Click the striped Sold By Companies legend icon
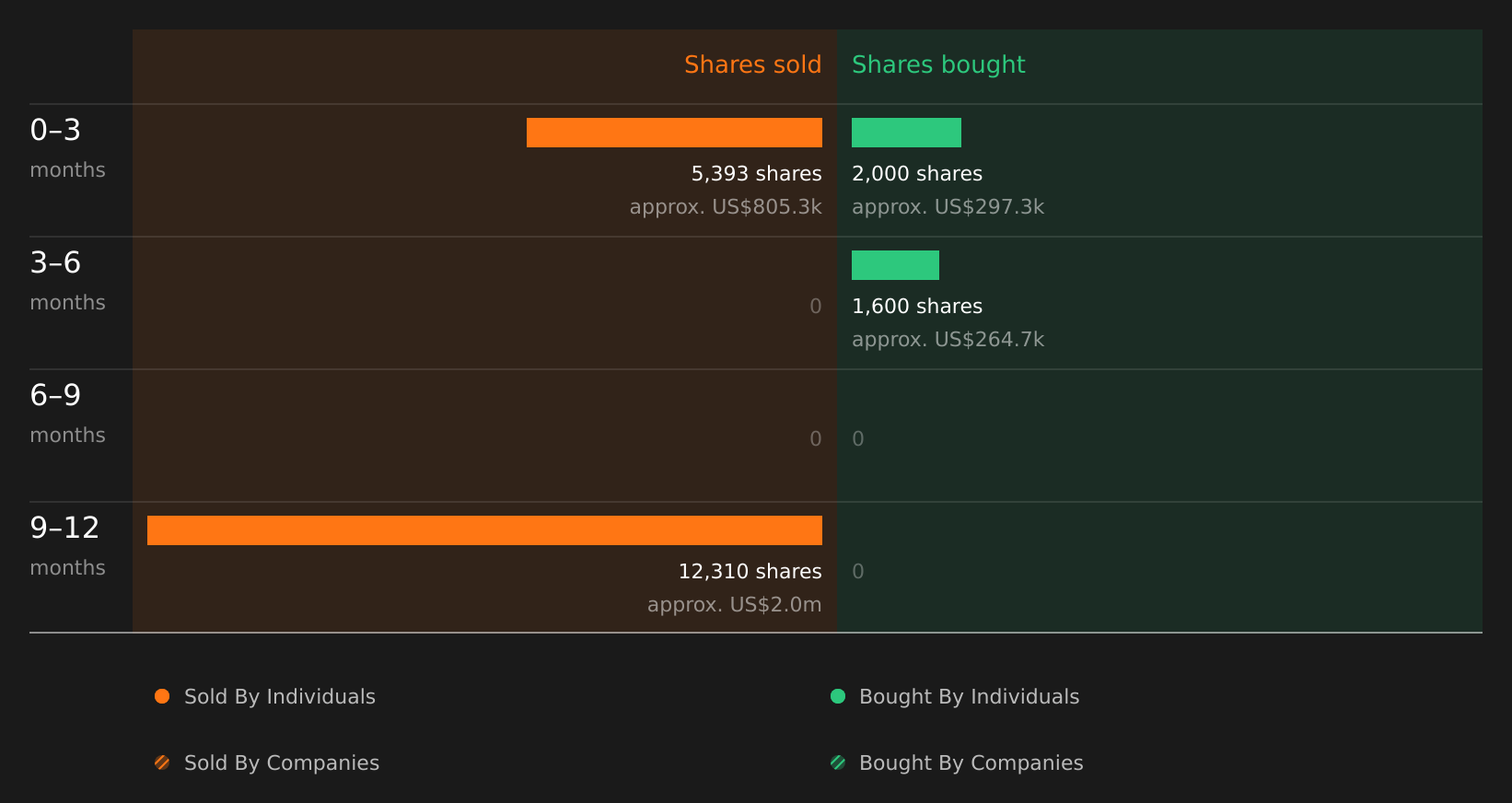Screen dimensions: 1512x803 [162, 762]
